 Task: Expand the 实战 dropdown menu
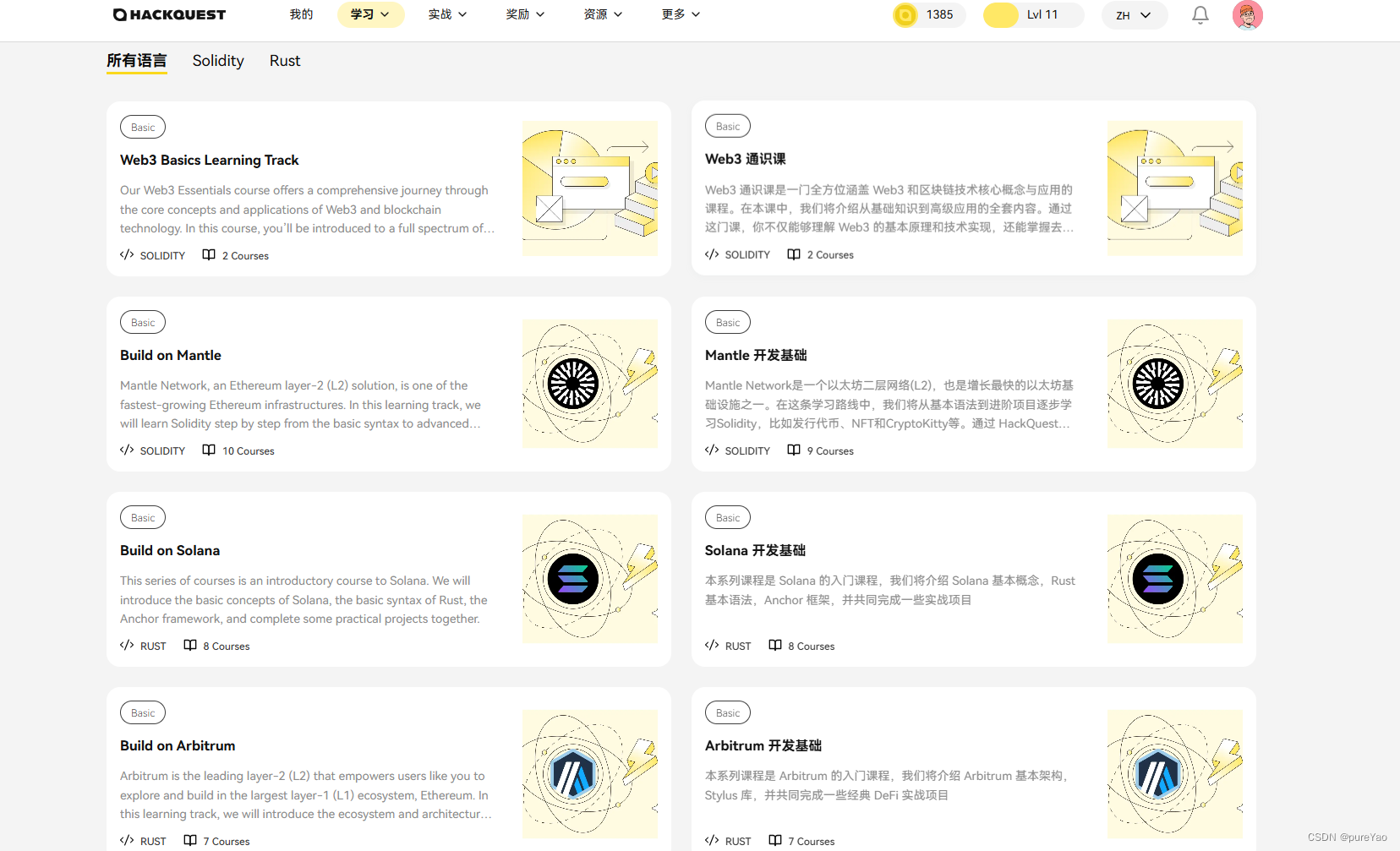[x=447, y=14]
